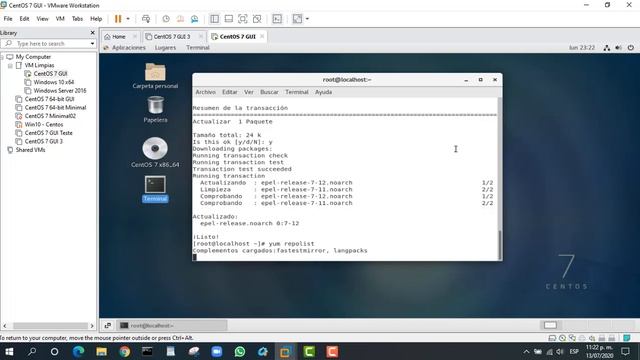Click Send Ctrl+Alt+Del toolbar icon

click(x=146, y=19)
